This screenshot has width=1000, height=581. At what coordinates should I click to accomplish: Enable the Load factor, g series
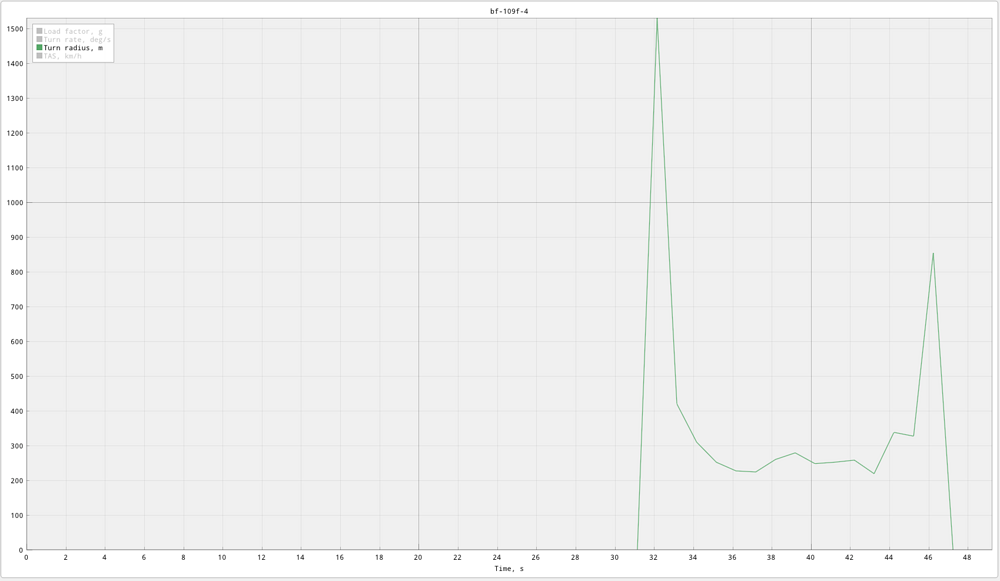click(x=72, y=31)
